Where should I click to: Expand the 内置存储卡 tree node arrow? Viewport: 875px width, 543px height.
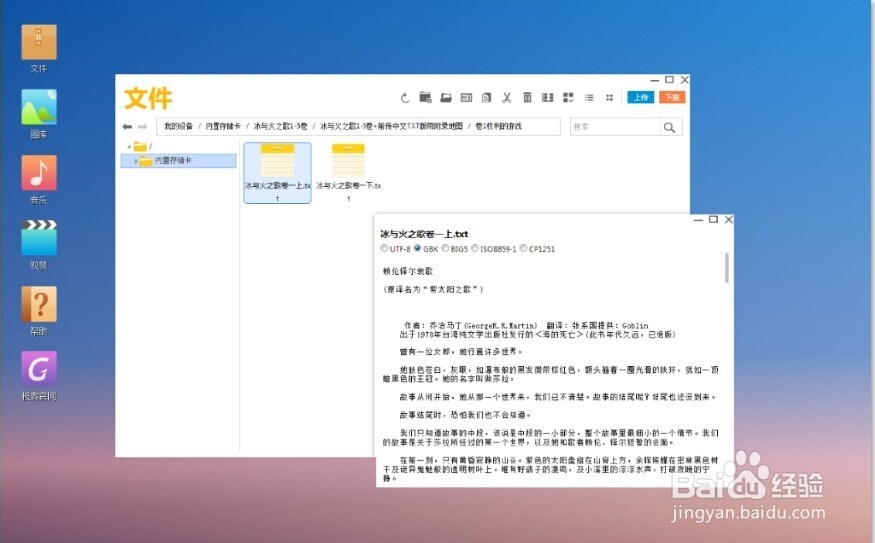pos(136,161)
